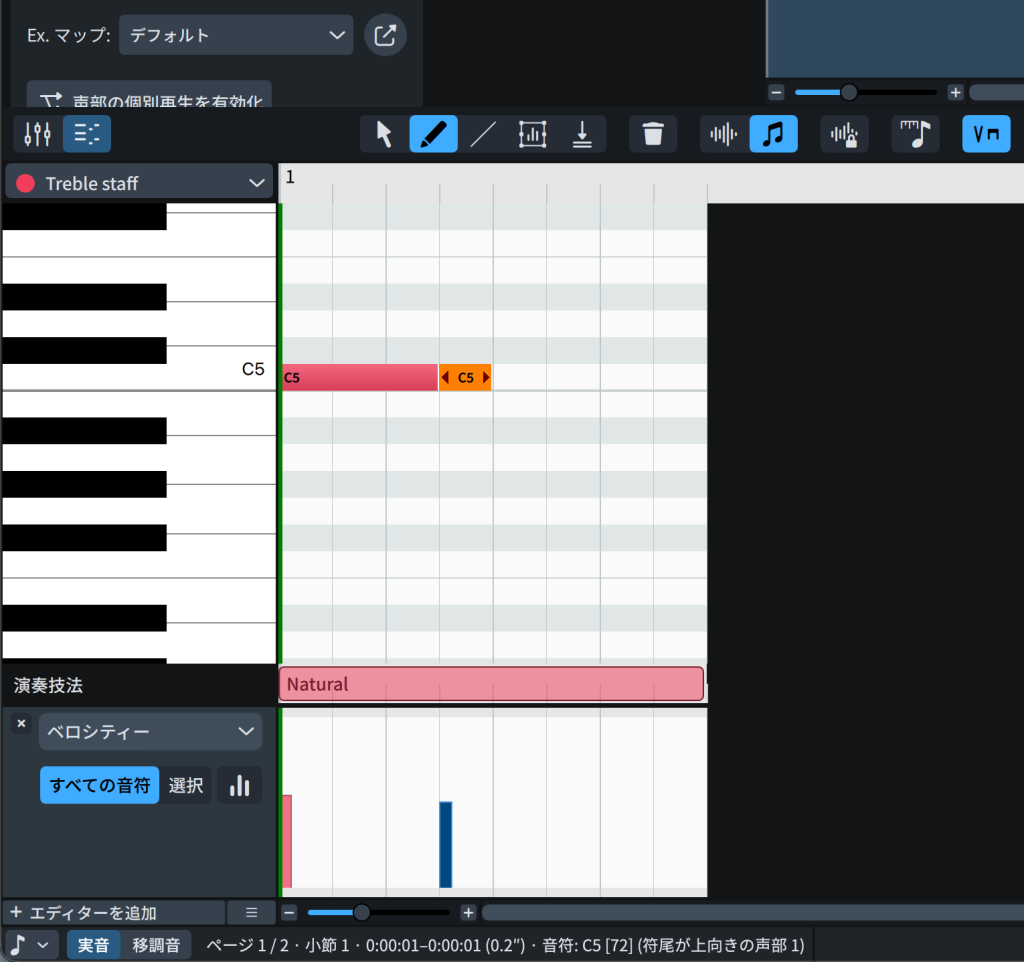
Task: Open the Treble staff dropdown
Action: [139, 183]
